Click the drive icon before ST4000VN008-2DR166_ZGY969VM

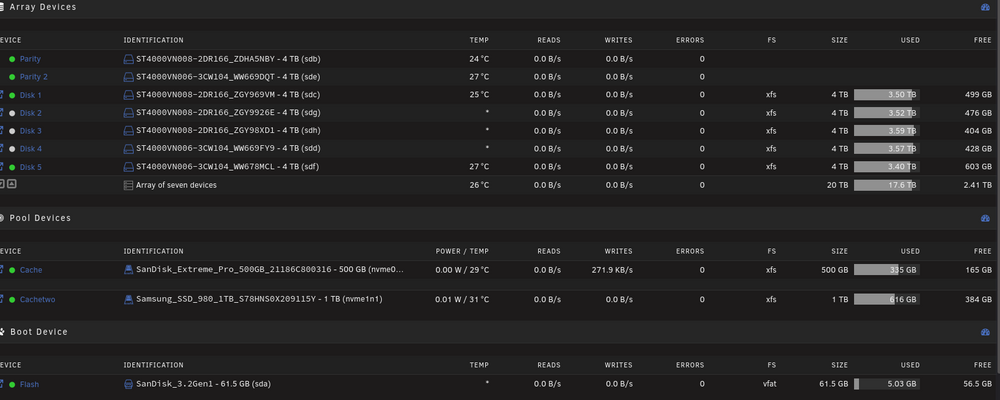pyautogui.click(x=128, y=95)
